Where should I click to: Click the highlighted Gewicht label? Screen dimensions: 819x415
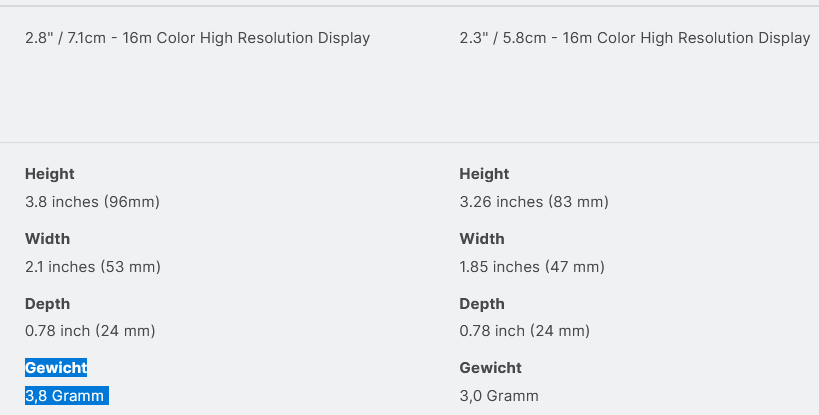[56, 368]
